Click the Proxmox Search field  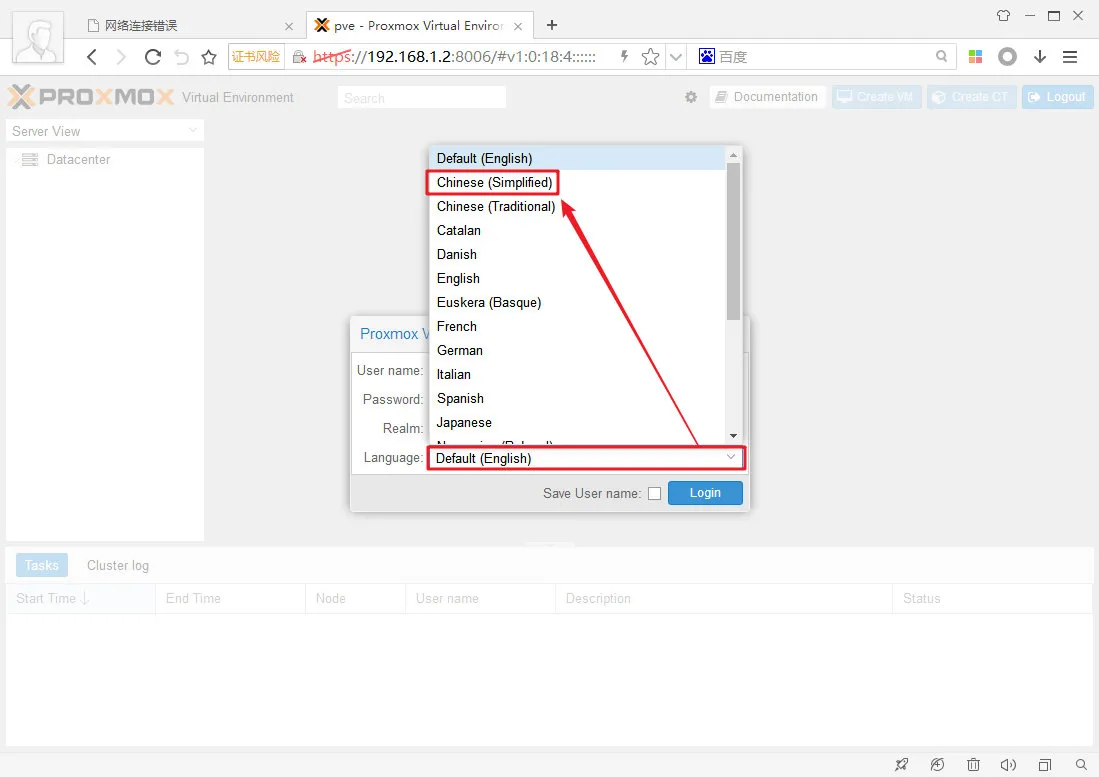(x=421, y=97)
